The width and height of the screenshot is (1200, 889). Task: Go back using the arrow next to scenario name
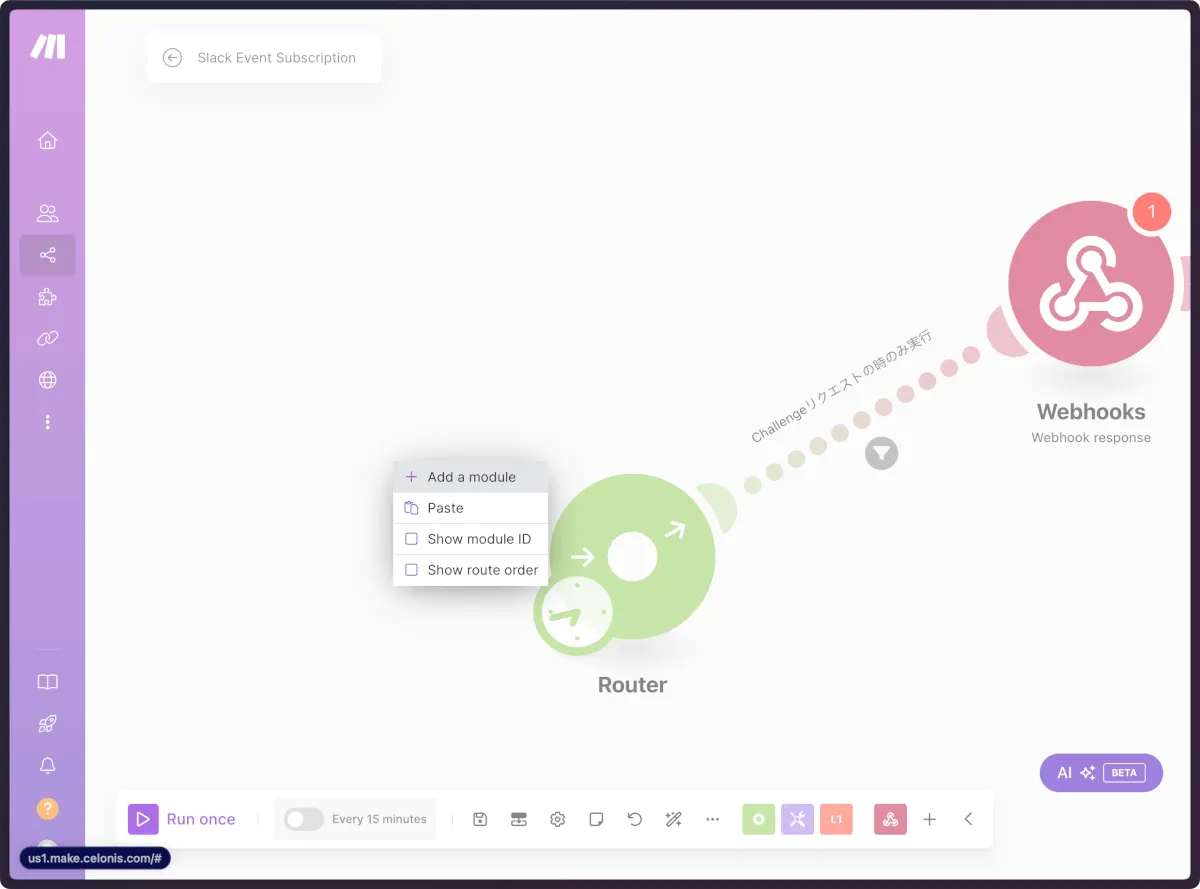(x=172, y=58)
